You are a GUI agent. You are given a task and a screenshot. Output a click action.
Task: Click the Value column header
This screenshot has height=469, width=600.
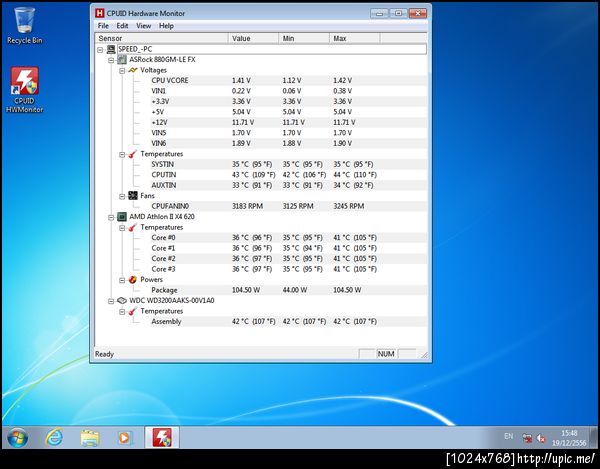[254, 38]
